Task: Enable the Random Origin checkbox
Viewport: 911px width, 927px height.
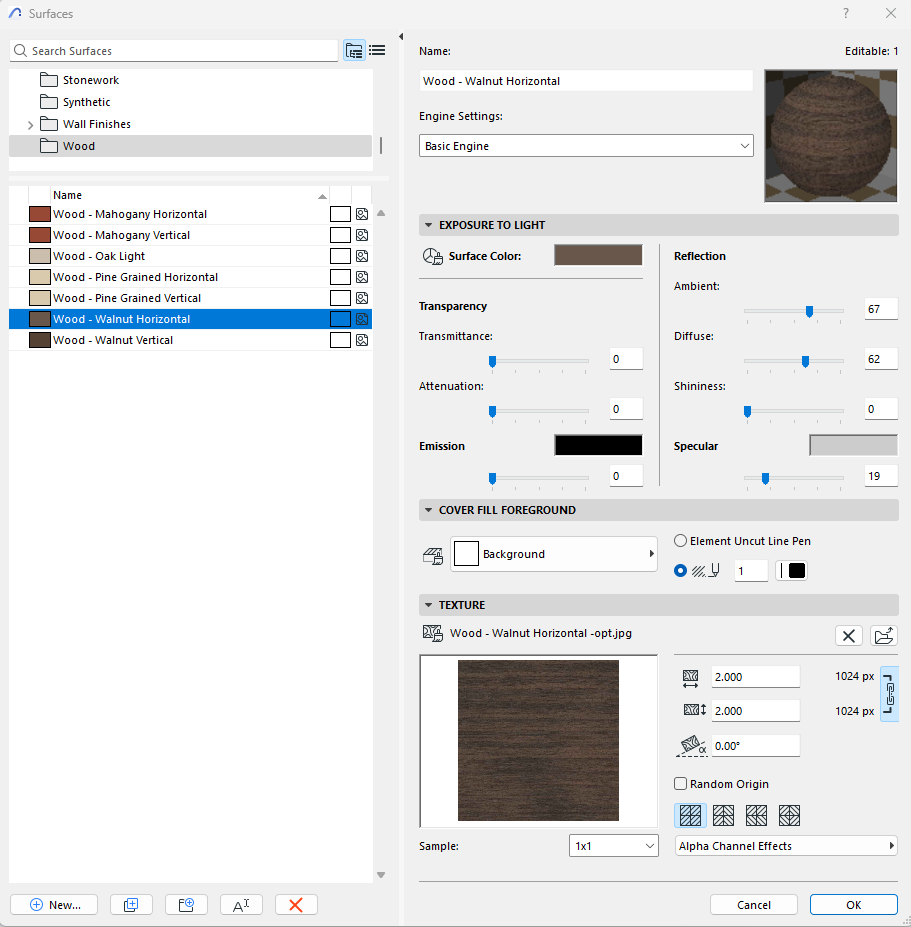Action: pos(681,784)
